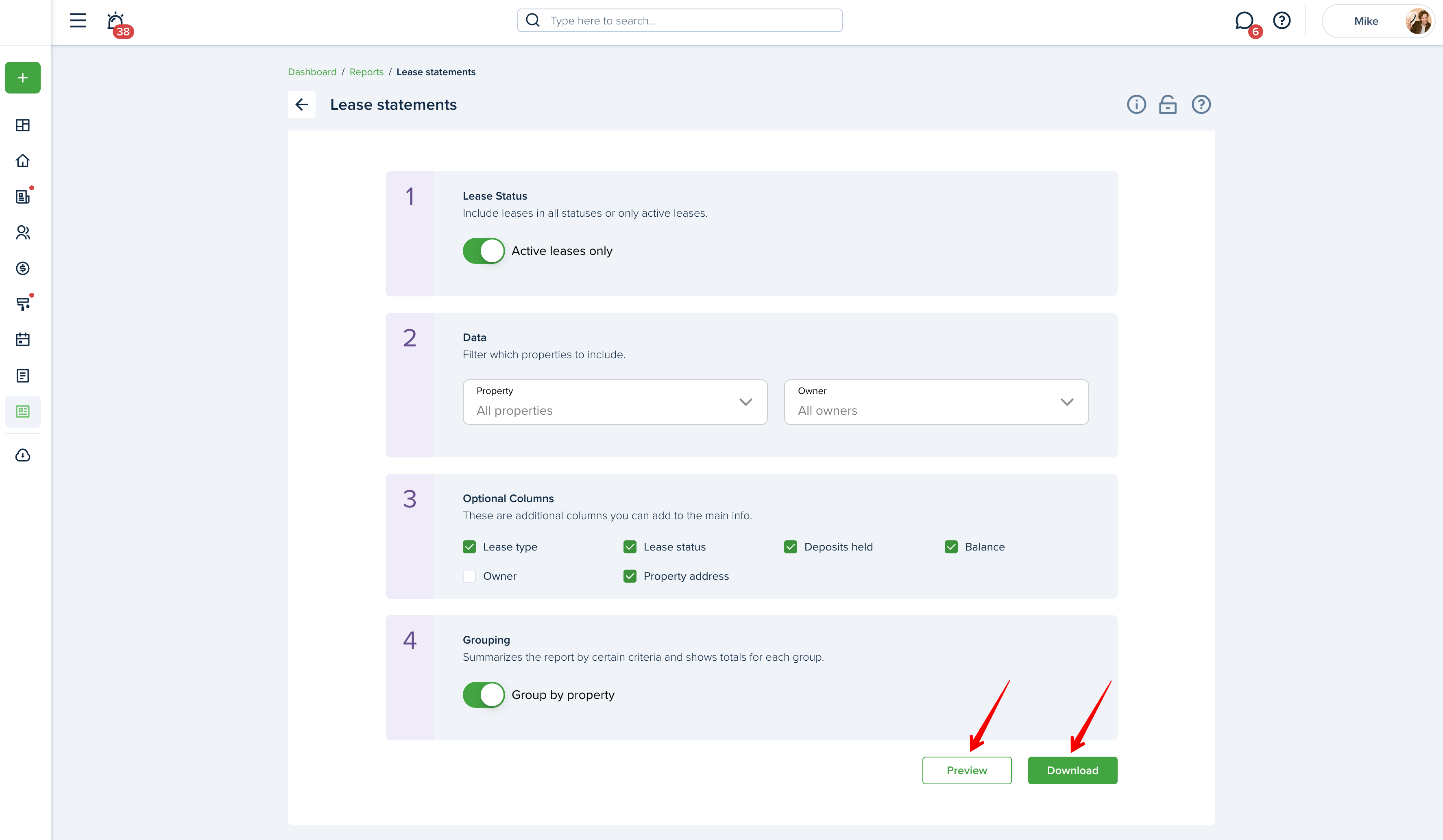Viewport: 1443px width, 840px height.
Task: Click the Preview button
Action: point(967,770)
